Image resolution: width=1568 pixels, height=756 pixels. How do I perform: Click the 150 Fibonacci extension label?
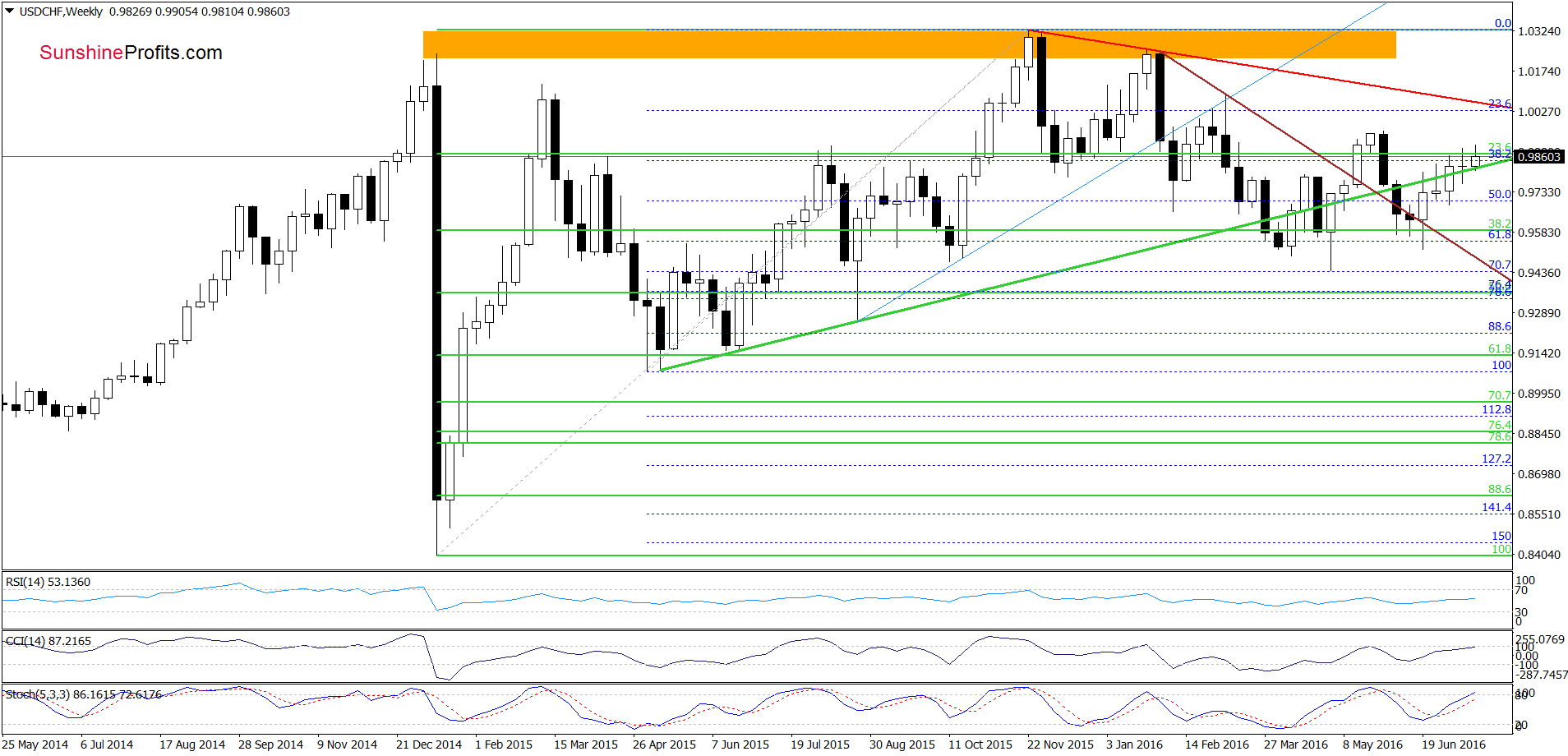click(x=1501, y=536)
